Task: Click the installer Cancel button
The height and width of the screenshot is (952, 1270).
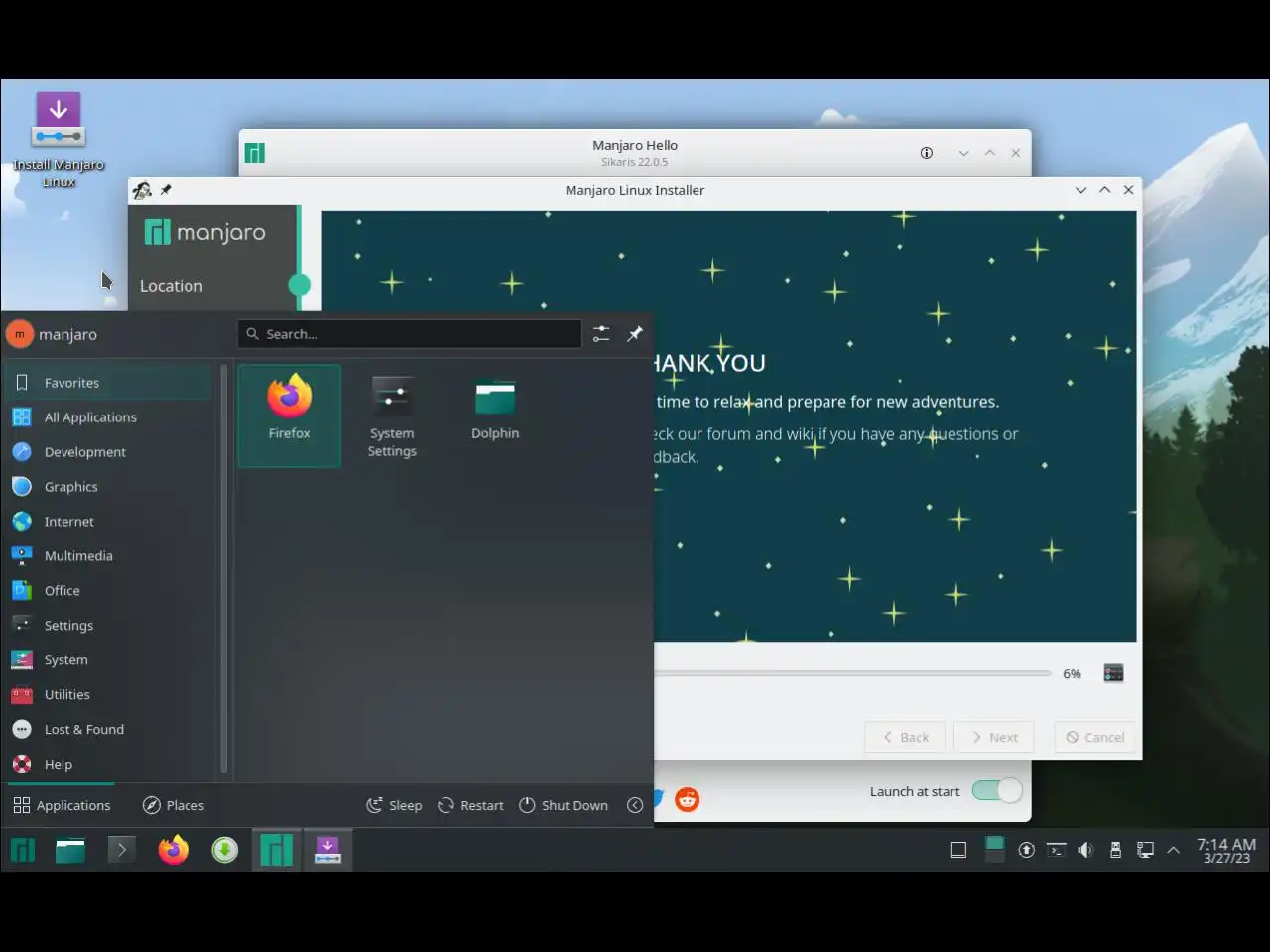Action: click(x=1095, y=737)
